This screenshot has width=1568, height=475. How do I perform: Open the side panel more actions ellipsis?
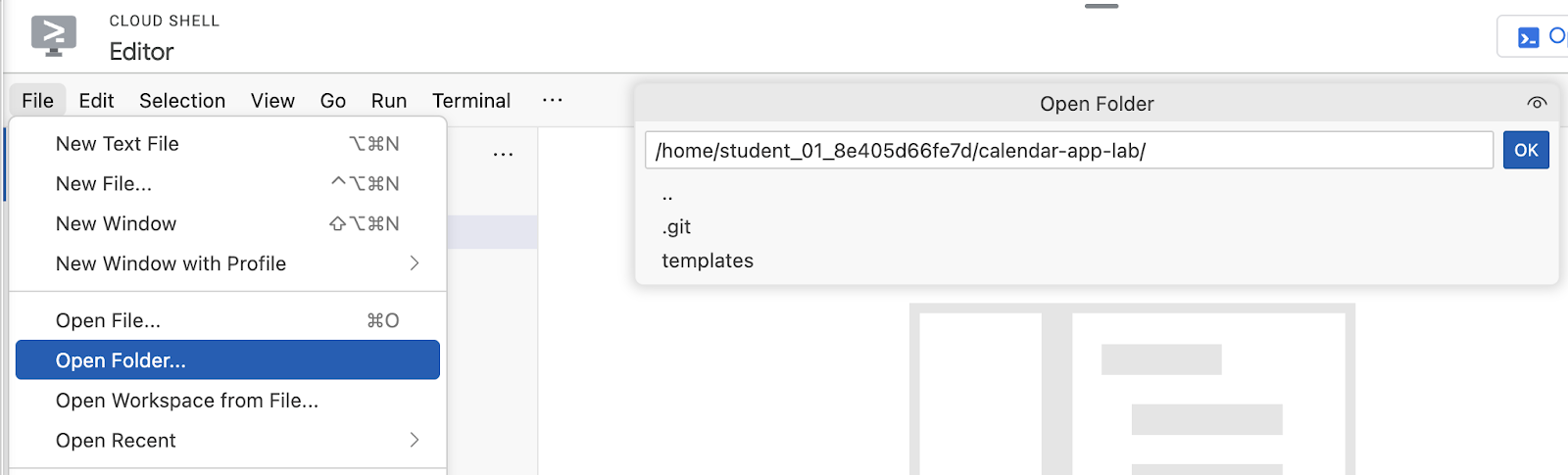(503, 154)
